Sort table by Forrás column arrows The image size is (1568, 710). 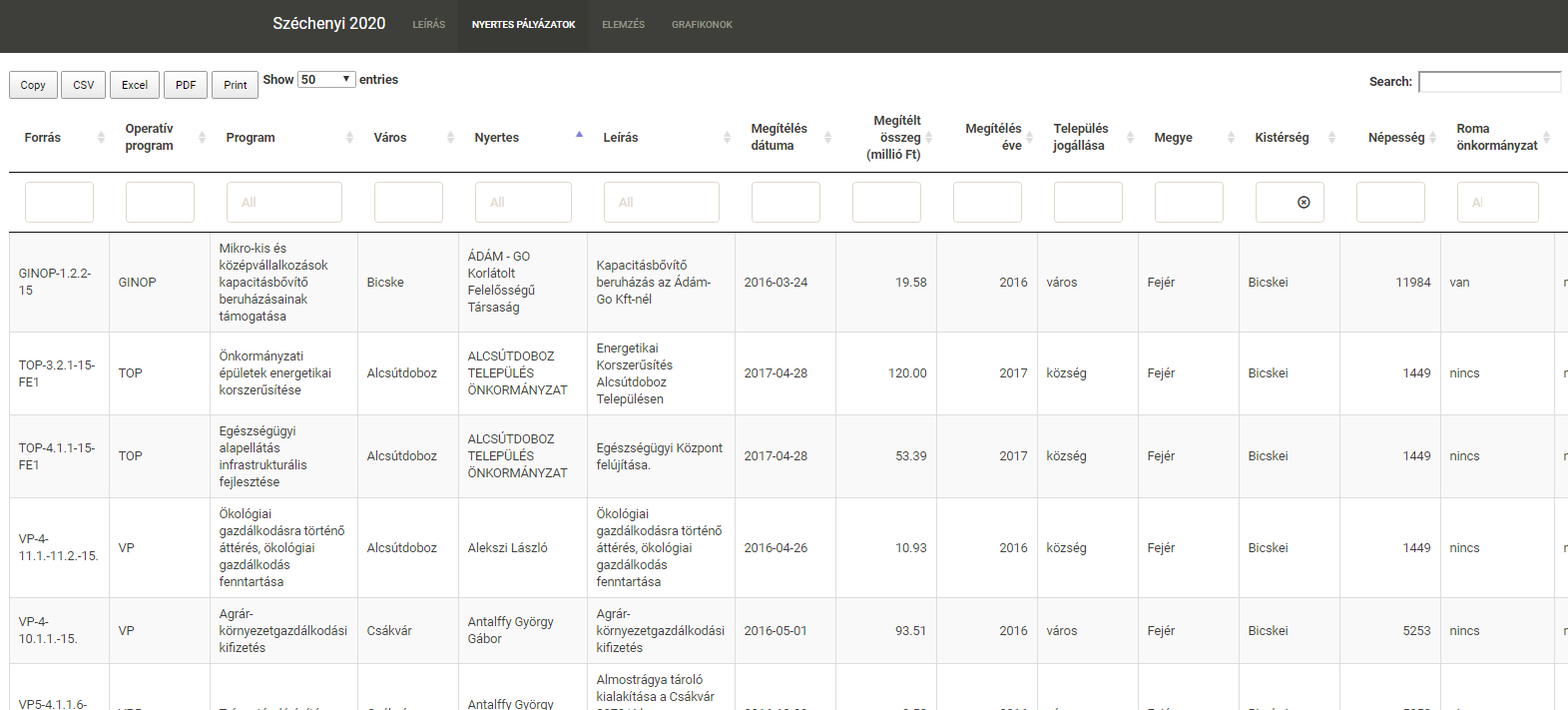[101, 138]
